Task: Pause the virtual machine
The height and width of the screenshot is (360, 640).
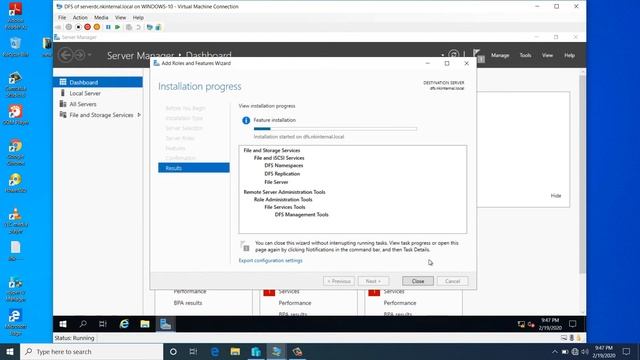Action: point(108,27)
